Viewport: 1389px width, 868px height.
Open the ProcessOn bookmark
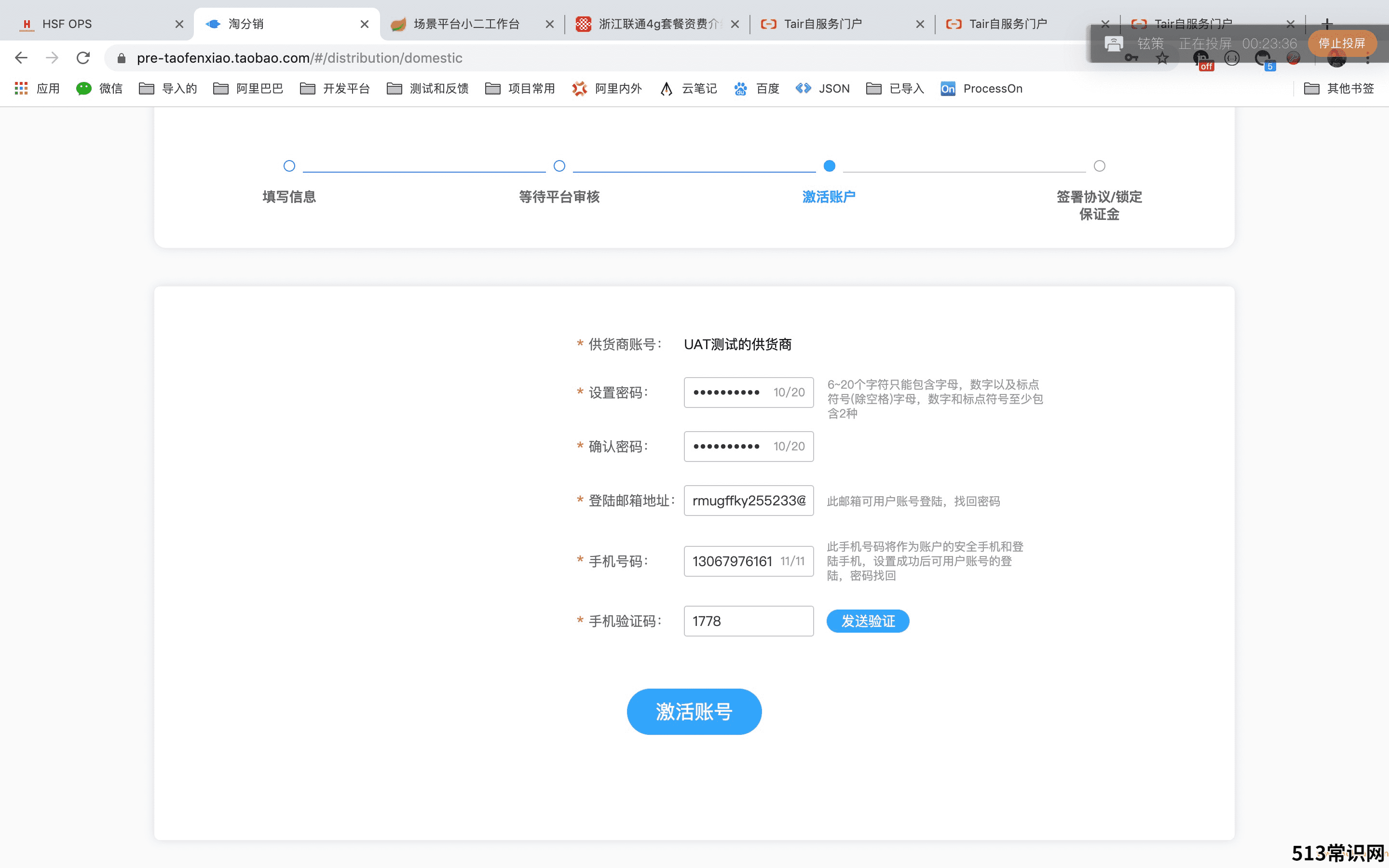981,88
